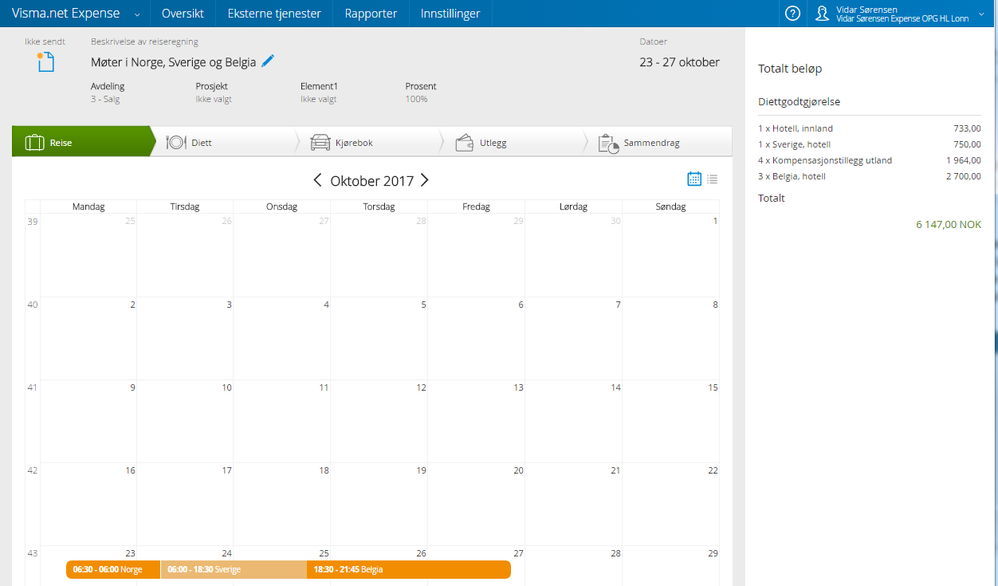Screen dimensions: 998x586
Task: Click the total 6 147,00 NOK
Action: pyautogui.click(x=948, y=225)
